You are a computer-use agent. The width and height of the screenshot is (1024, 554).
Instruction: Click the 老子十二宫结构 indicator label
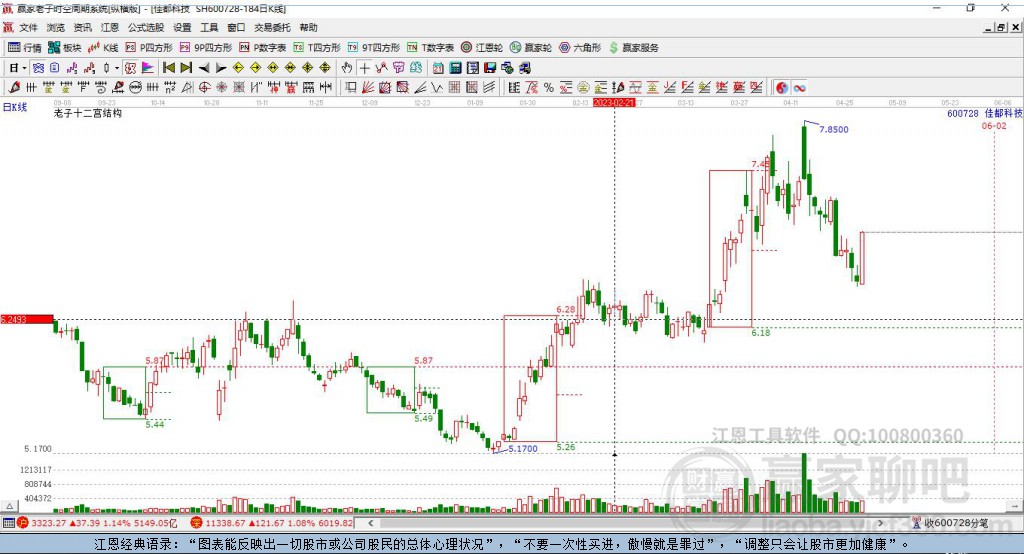coord(88,114)
